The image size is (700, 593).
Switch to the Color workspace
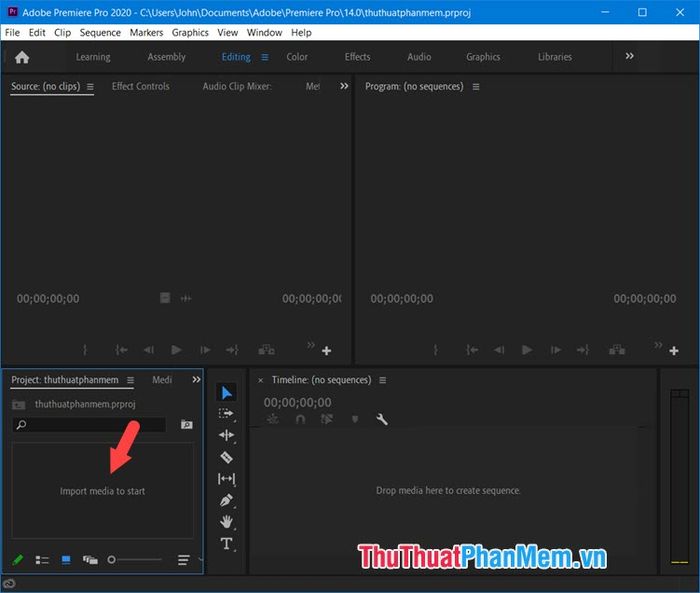297,57
